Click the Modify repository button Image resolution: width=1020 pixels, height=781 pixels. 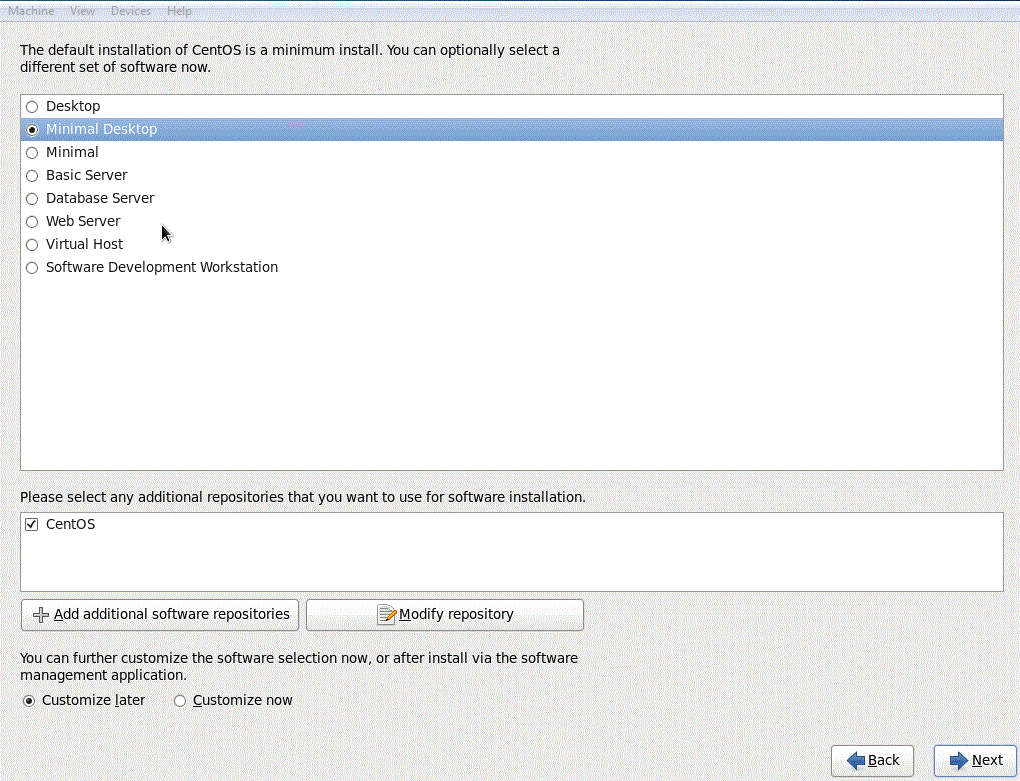(x=444, y=614)
